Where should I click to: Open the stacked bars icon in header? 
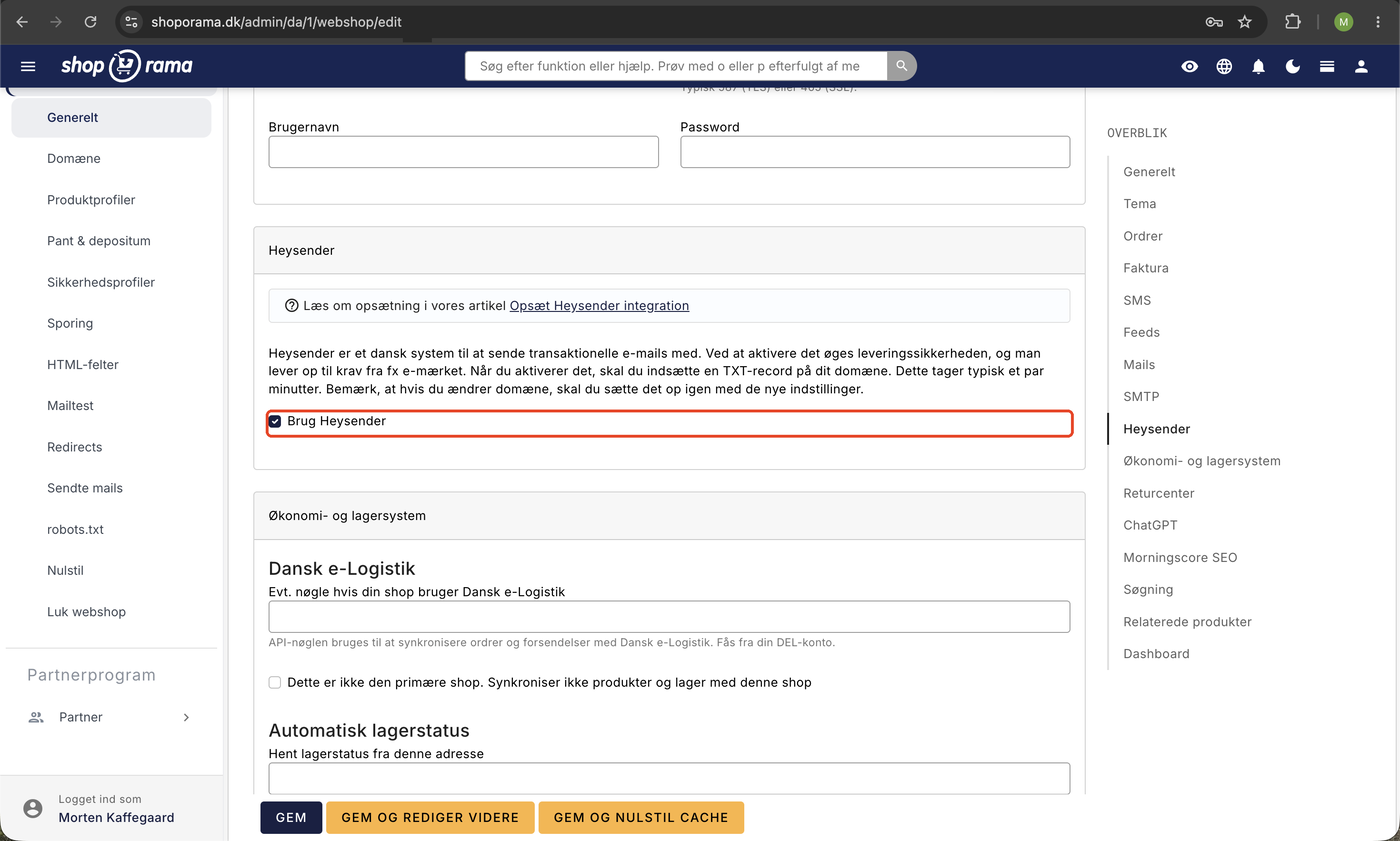pos(1327,66)
